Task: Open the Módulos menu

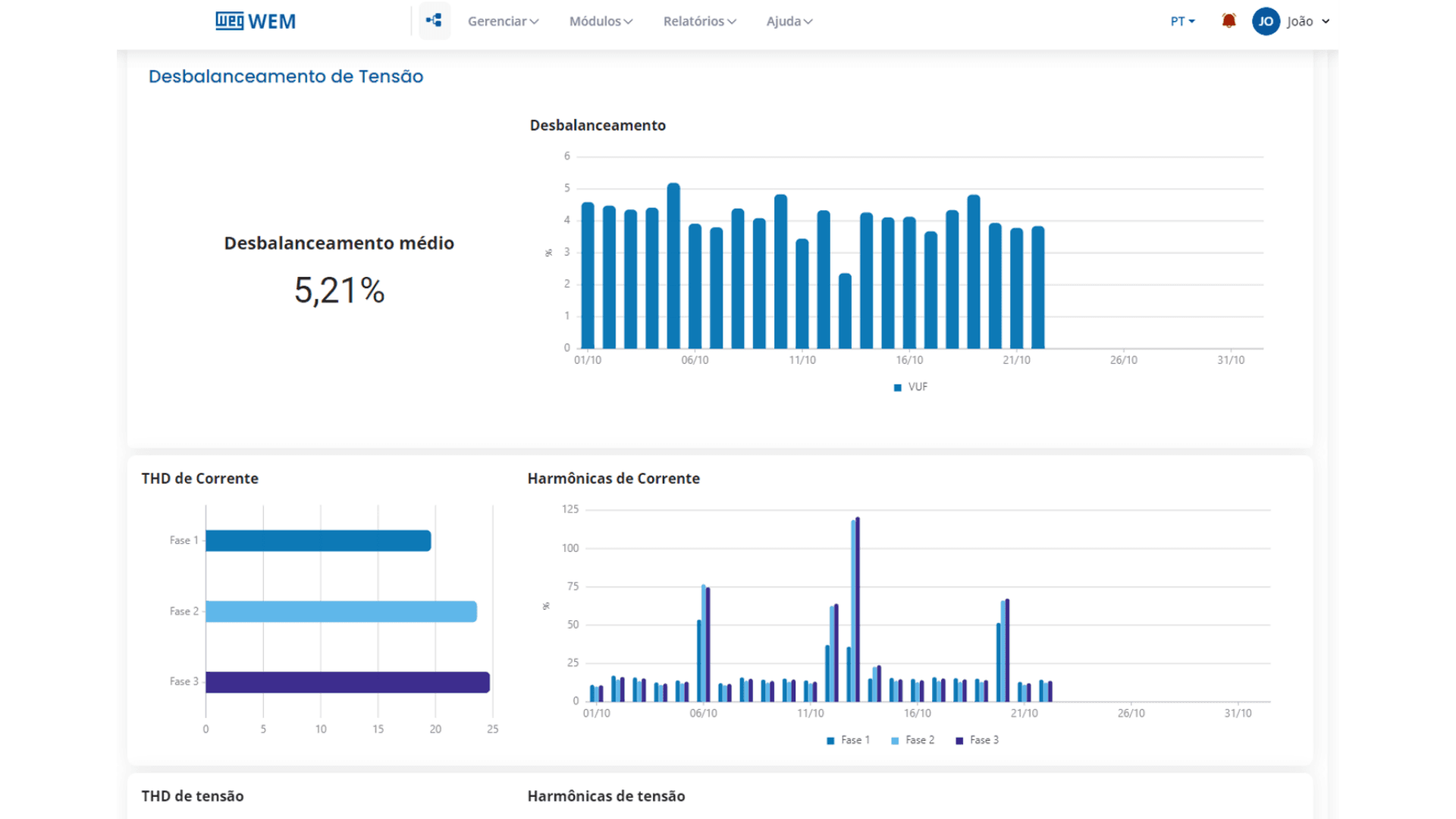Action: [601, 21]
